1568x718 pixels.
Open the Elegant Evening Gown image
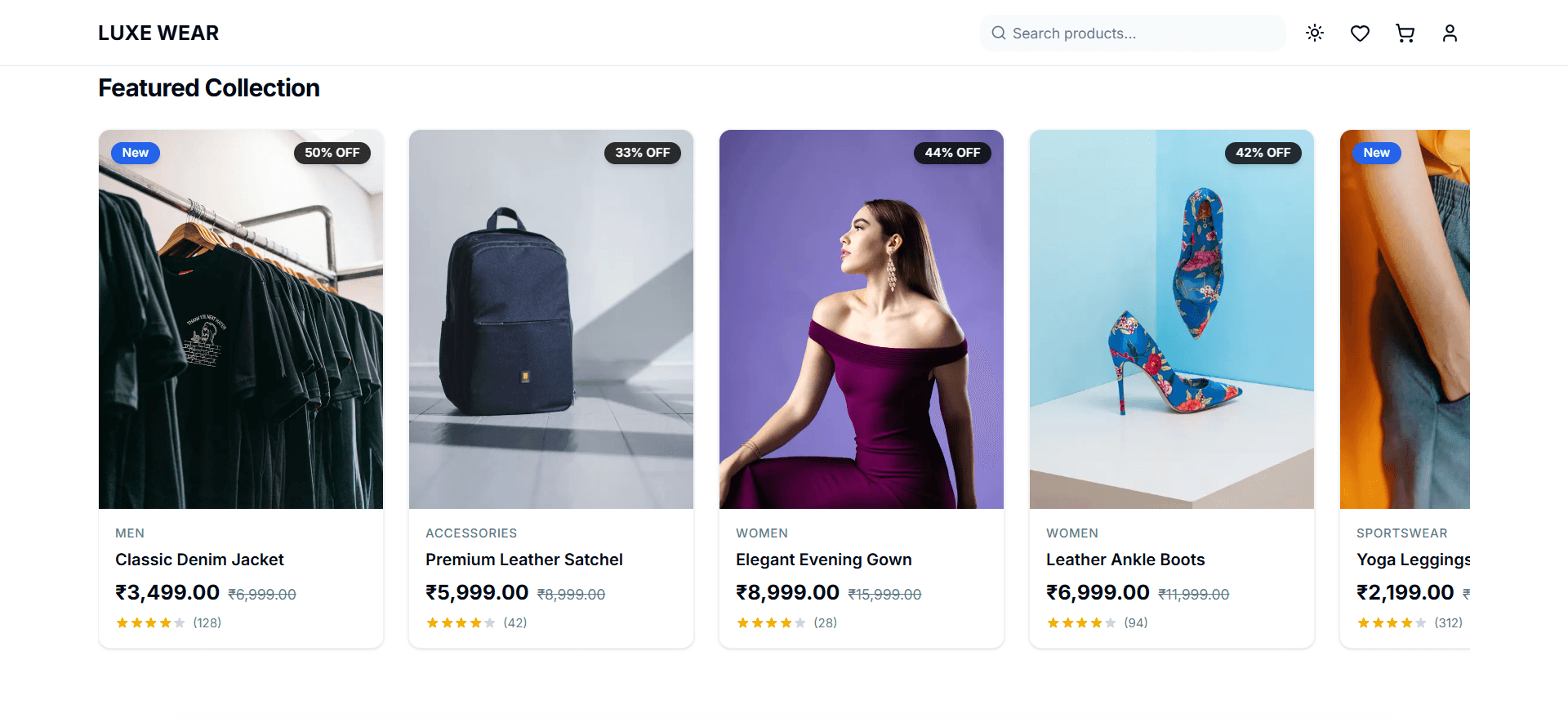(862, 327)
